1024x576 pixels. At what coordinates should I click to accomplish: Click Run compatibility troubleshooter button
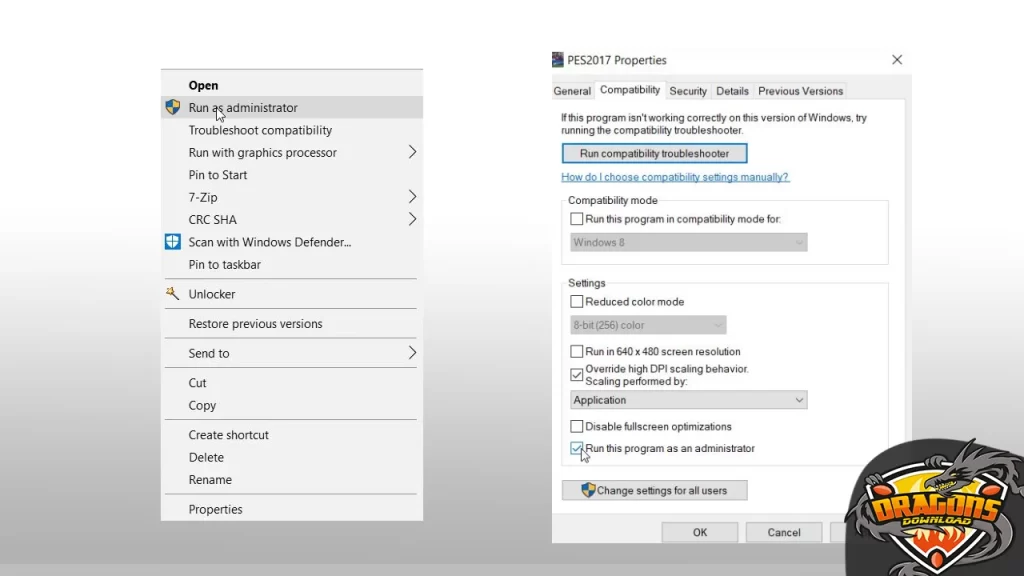coord(654,154)
